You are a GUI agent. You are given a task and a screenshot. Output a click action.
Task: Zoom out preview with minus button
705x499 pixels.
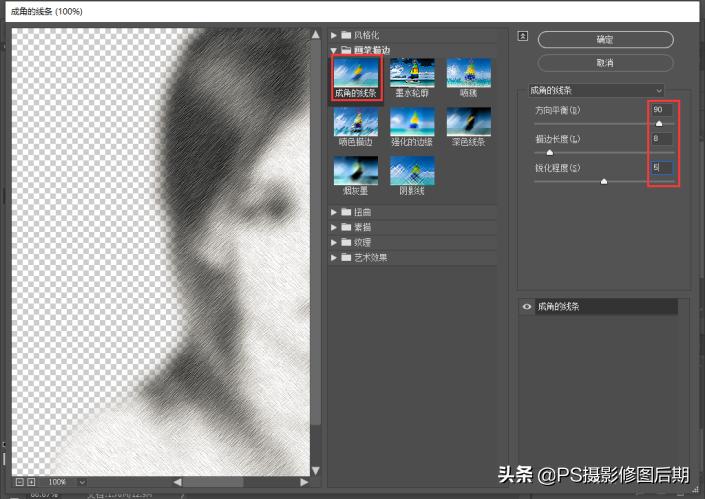pyautogui.click(x=19, y=482)
